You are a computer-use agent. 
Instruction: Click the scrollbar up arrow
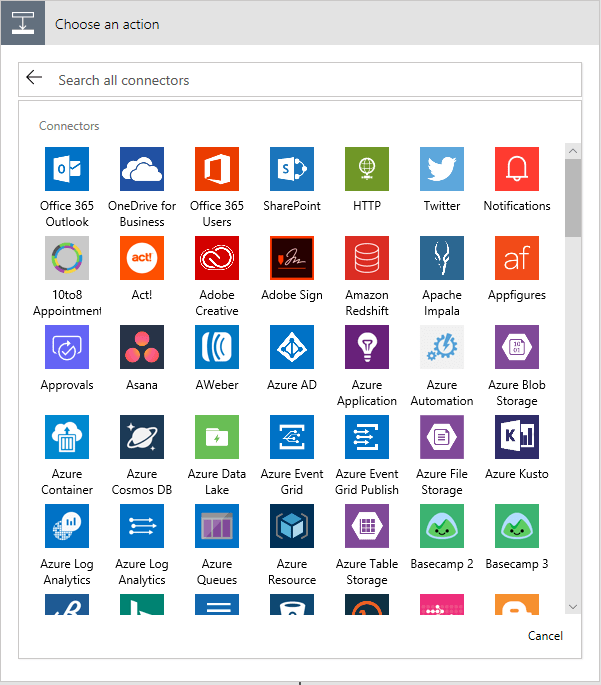pos(573,151)
